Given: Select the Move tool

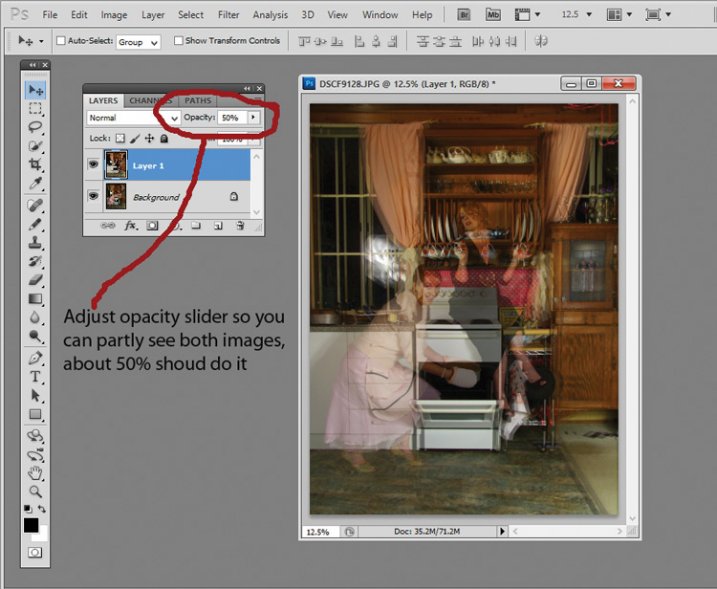Looking at the screenshot, I should pyautogui.click(x=35, y=91).
